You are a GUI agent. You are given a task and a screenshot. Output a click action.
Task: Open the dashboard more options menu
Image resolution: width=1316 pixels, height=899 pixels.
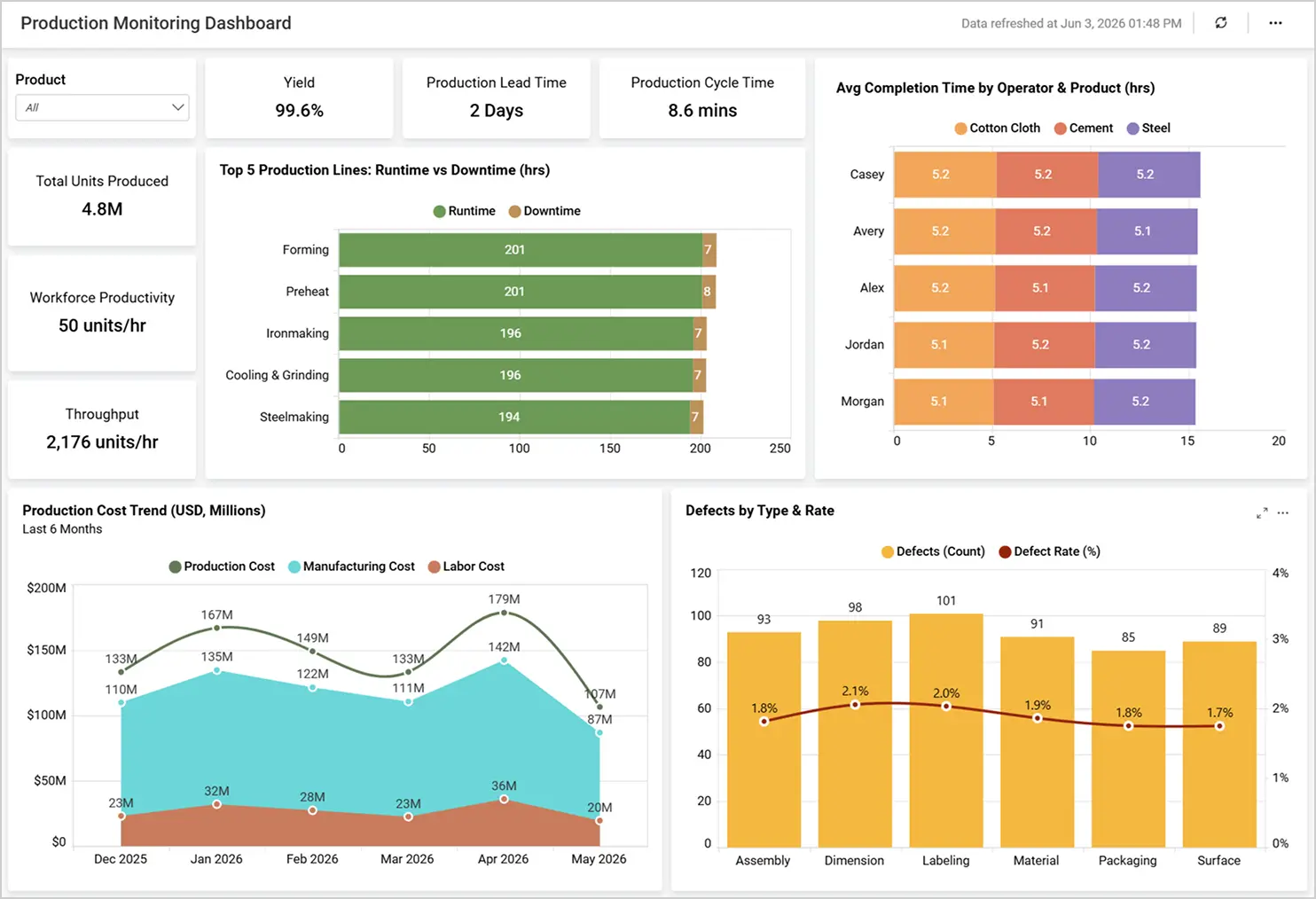pyautogui.click(x=1275, y=23)
